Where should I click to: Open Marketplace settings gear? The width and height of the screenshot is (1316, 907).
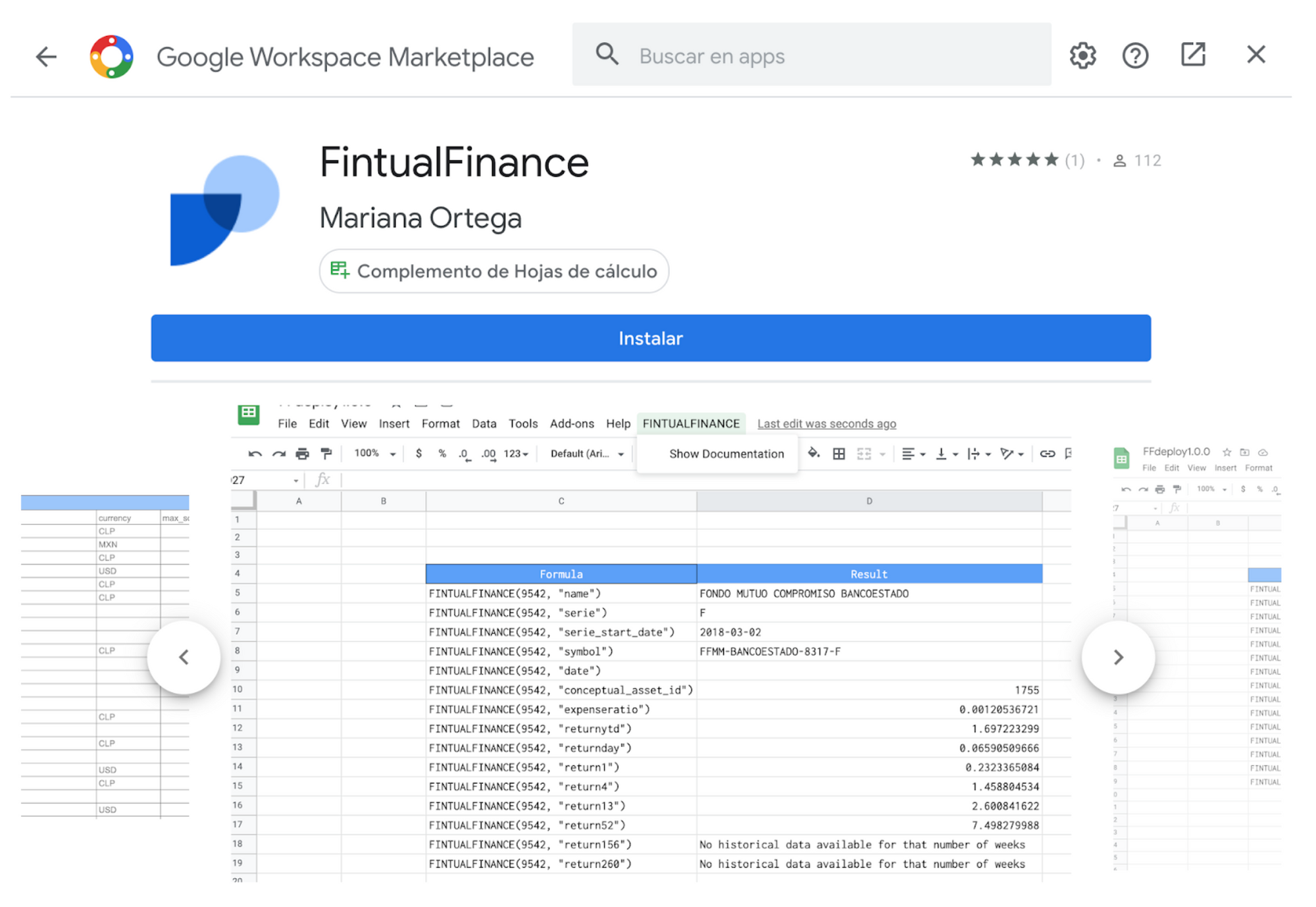(x=1082, y=56)
